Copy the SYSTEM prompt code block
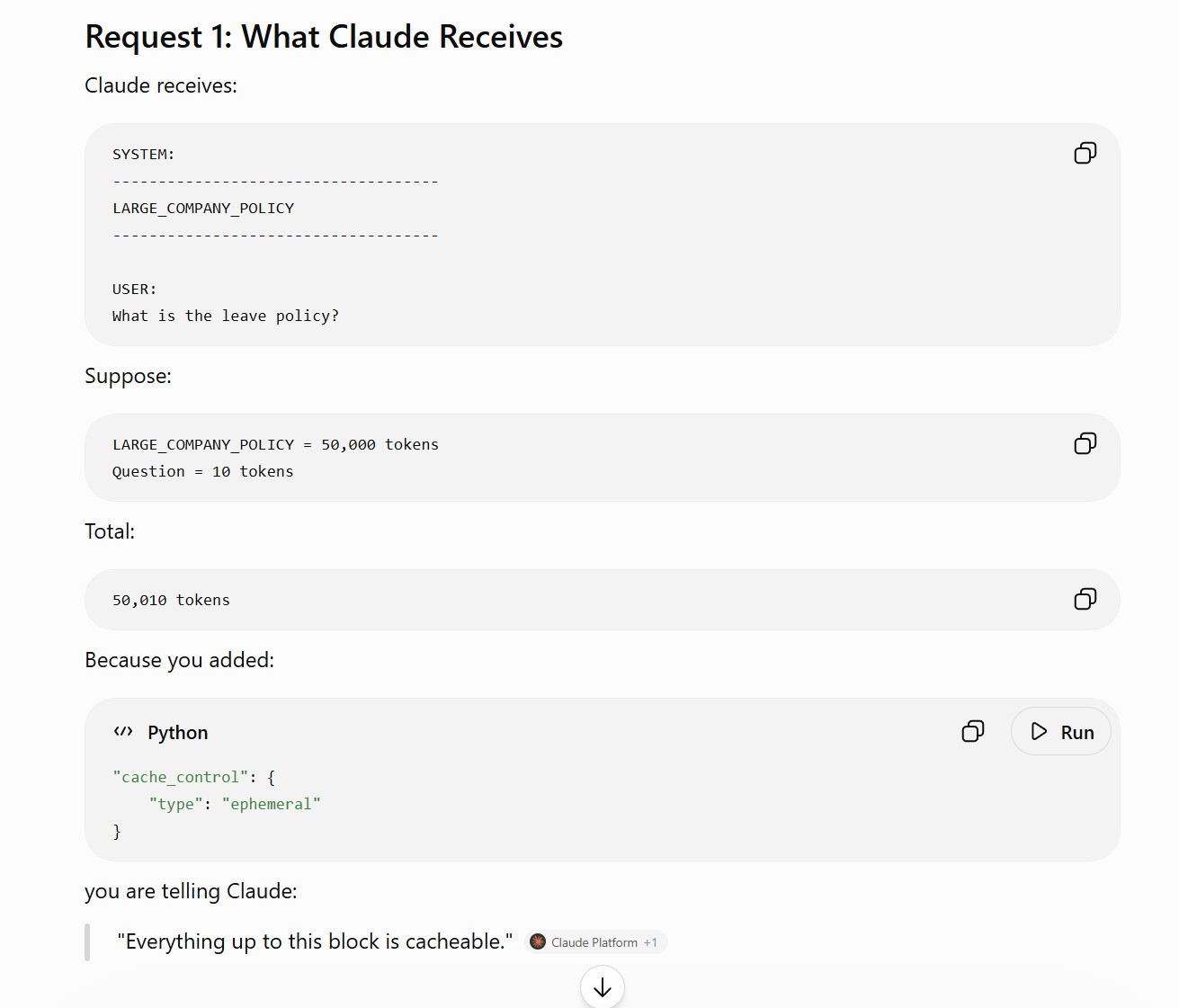 point(1085,153)
